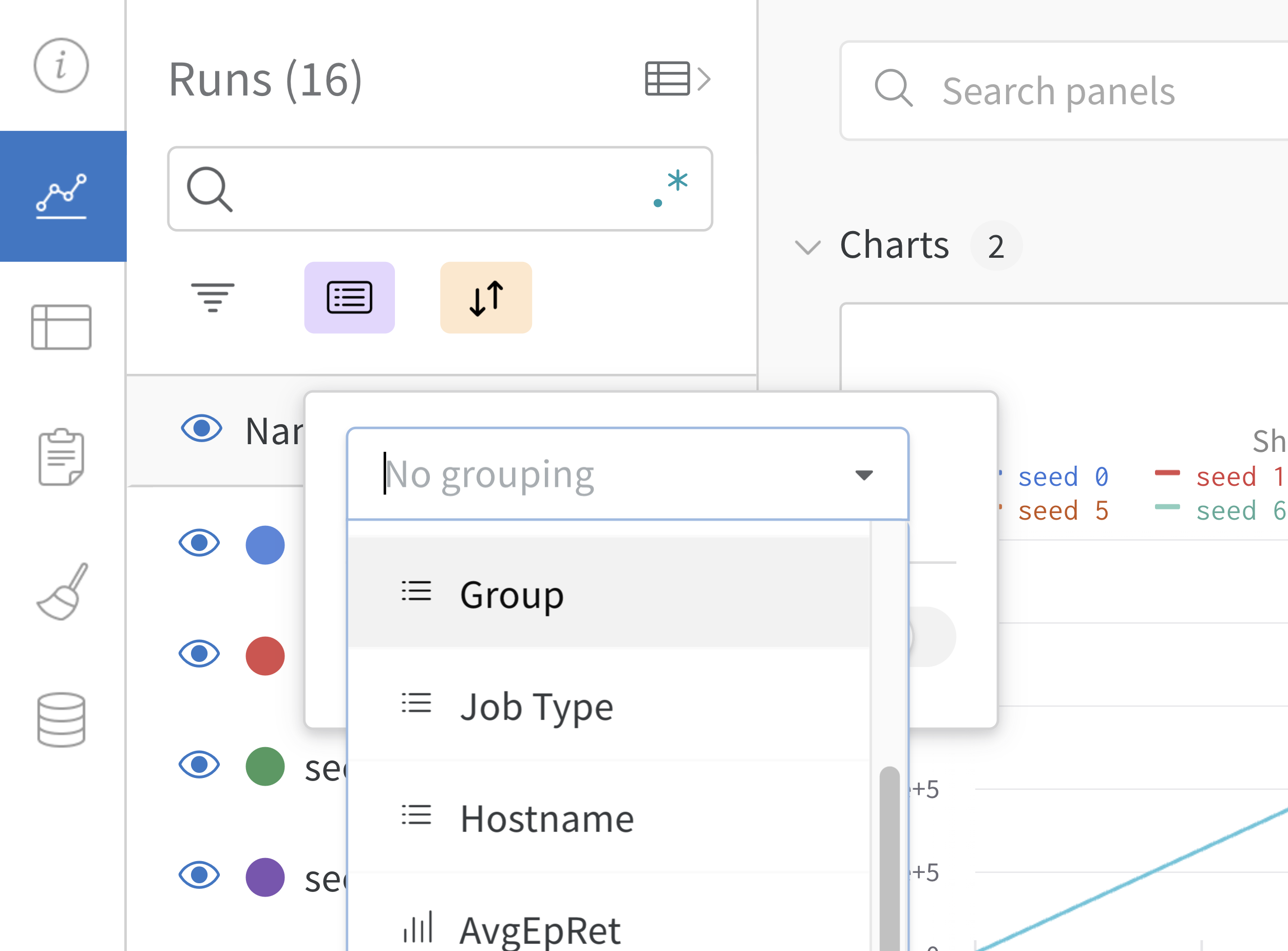
Task: Hide the blue run with eye icon
Action: (x=199, y=543)
